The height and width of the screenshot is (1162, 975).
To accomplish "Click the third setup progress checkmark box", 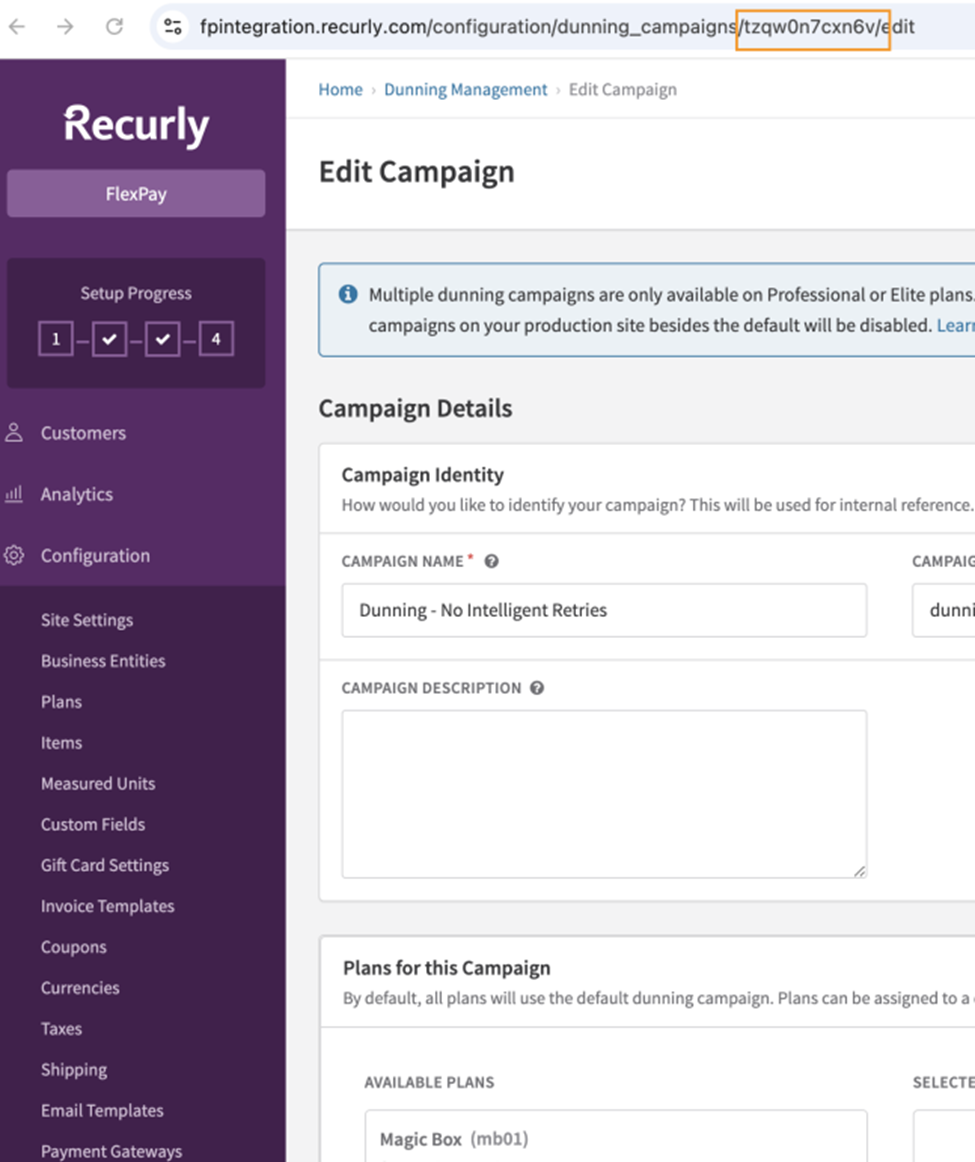I will coord(162,339).
